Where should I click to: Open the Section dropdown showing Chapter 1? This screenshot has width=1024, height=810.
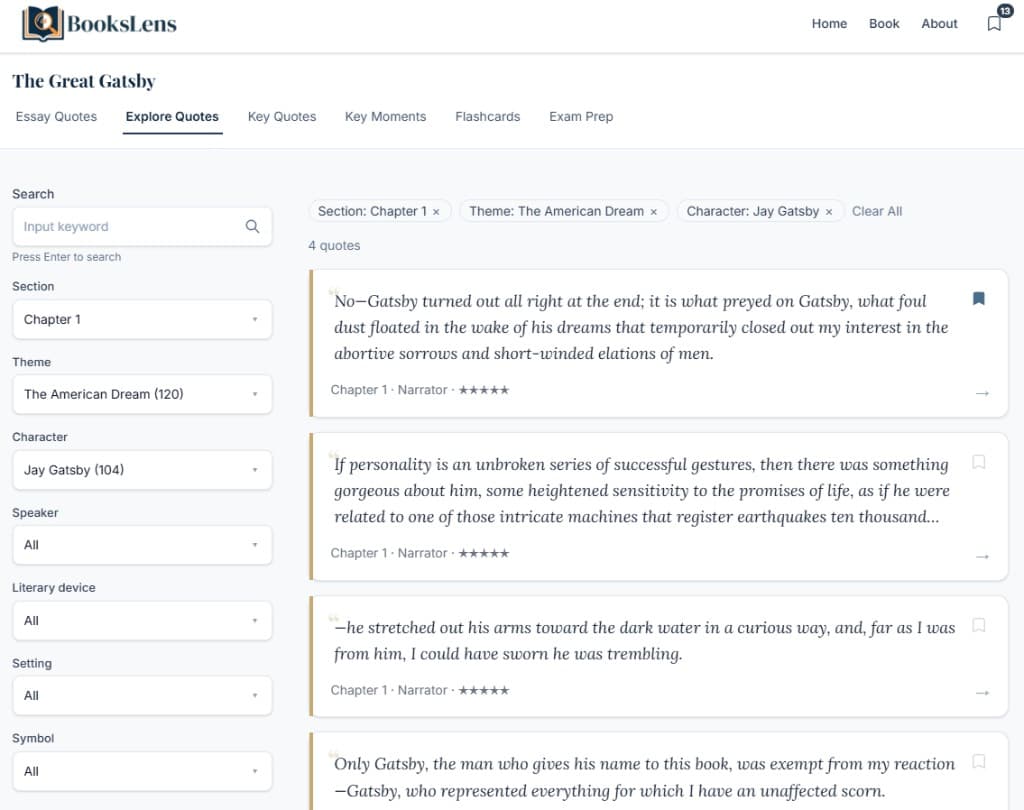142,319
